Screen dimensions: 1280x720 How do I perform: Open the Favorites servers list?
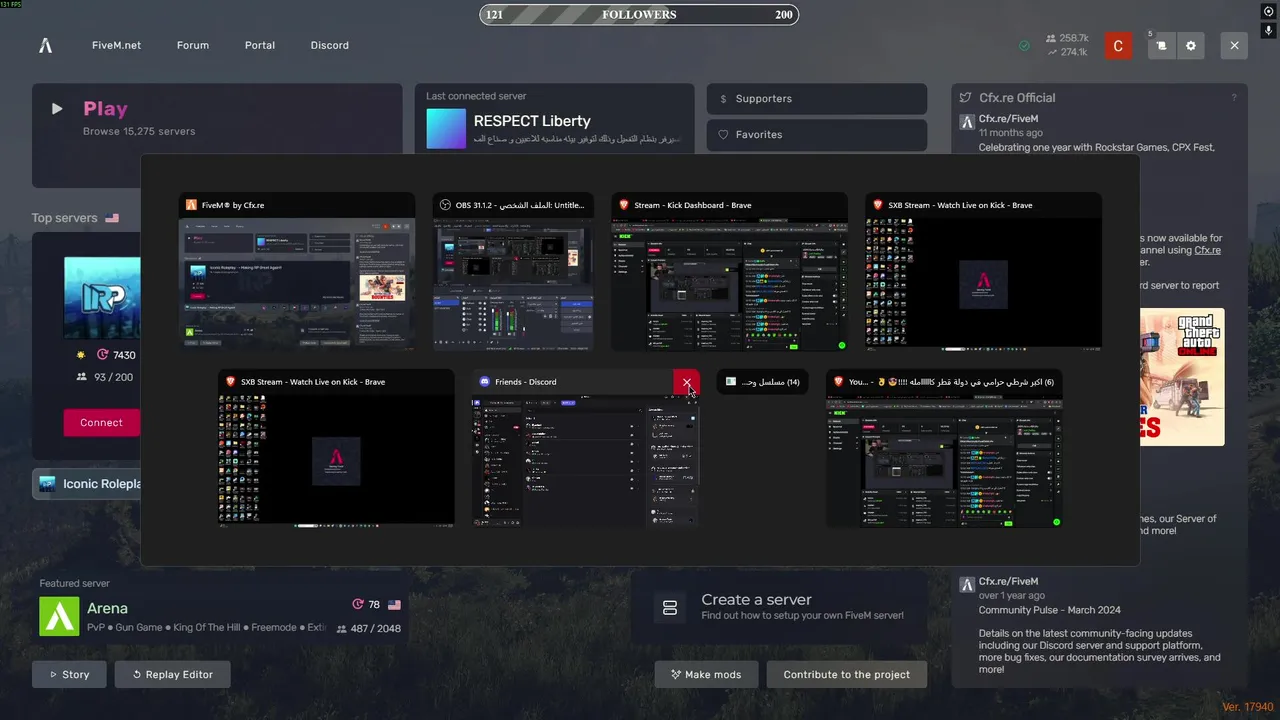click(817, 135)
